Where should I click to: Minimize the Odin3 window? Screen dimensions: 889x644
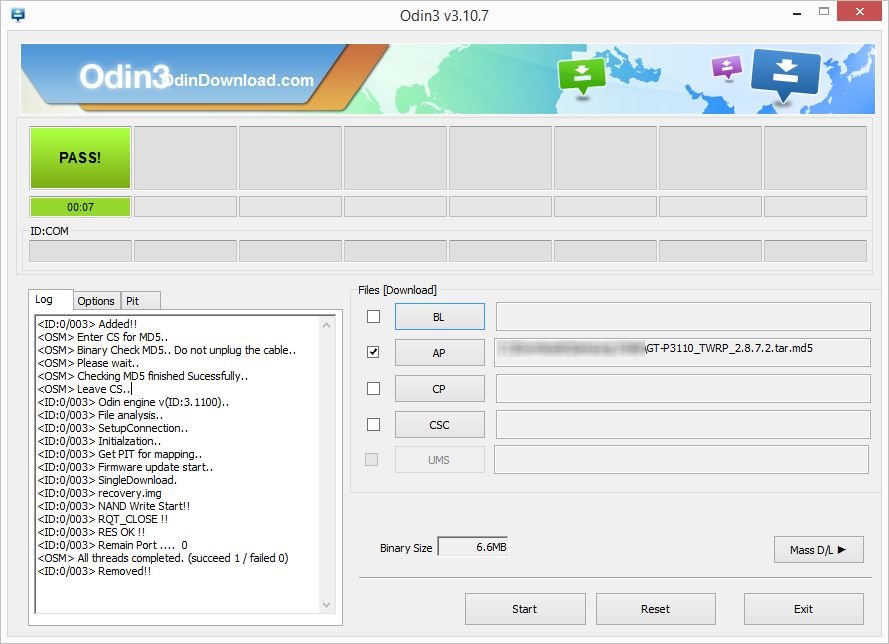[797, 12]
